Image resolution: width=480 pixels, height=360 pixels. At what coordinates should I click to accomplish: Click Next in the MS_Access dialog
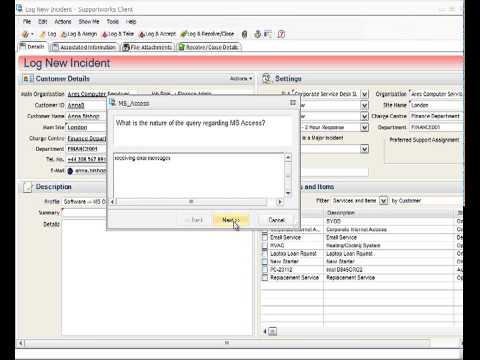[x=231, y=220]
